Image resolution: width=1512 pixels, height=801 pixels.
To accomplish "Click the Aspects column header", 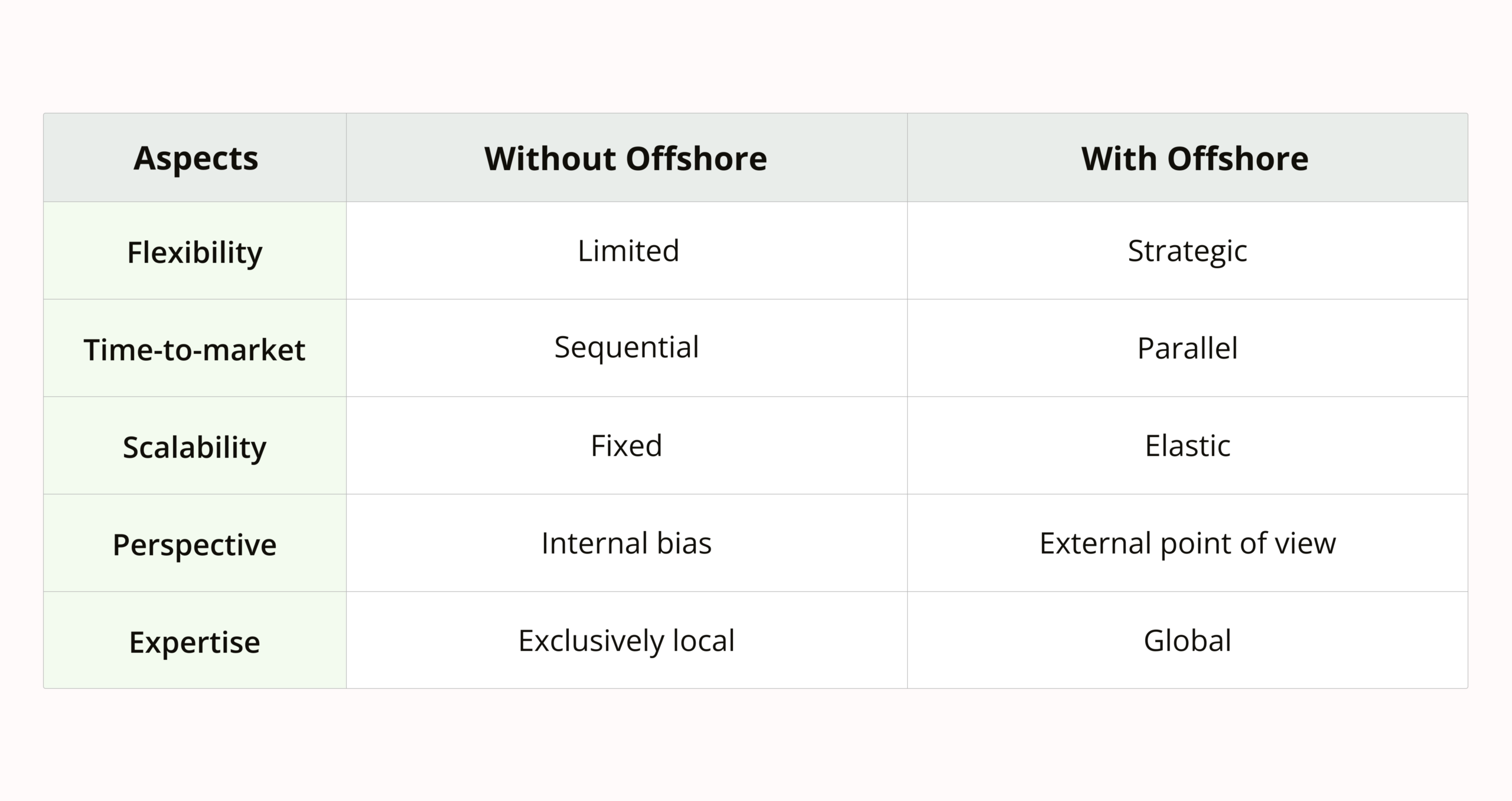I will (195, 158).
